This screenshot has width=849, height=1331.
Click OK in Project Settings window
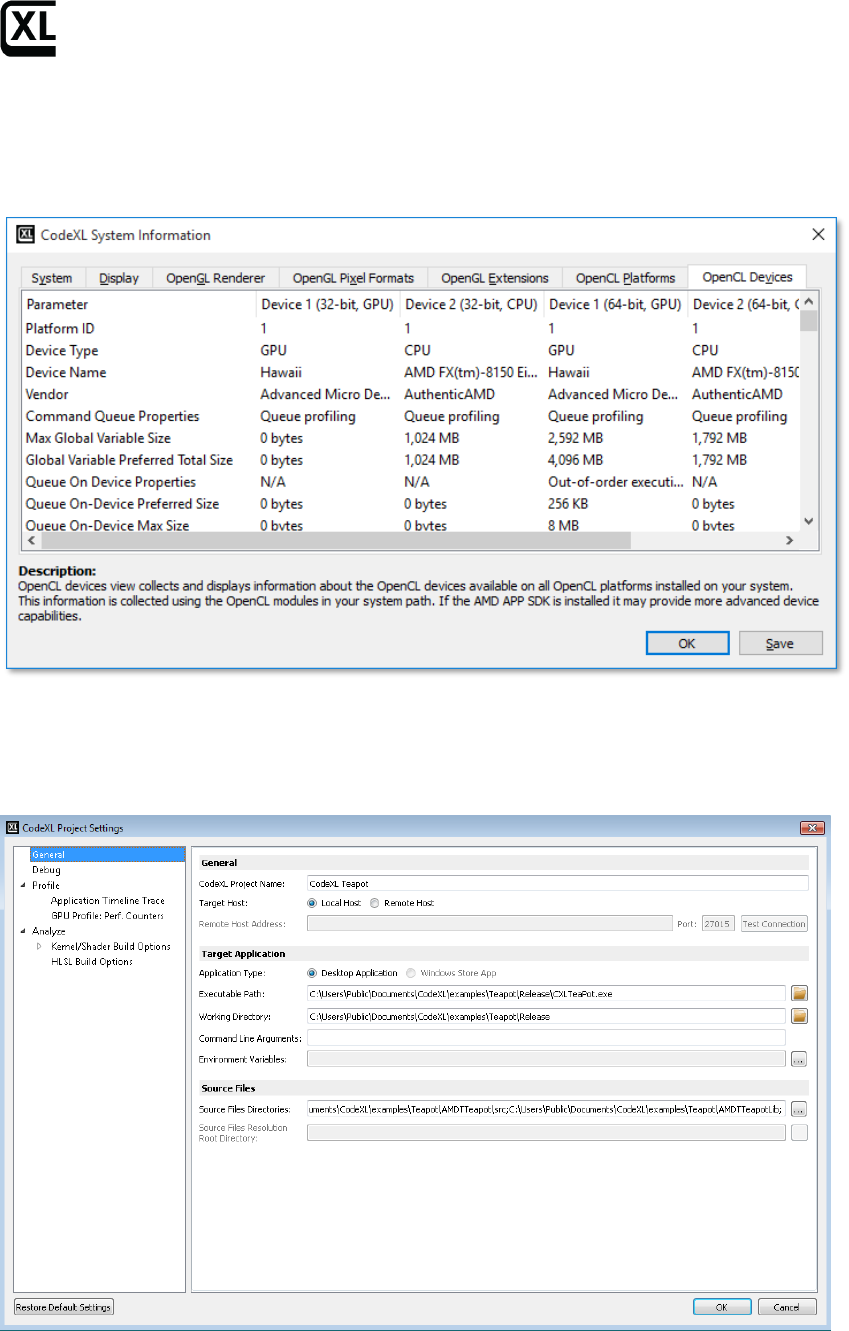coord(723,1307)
